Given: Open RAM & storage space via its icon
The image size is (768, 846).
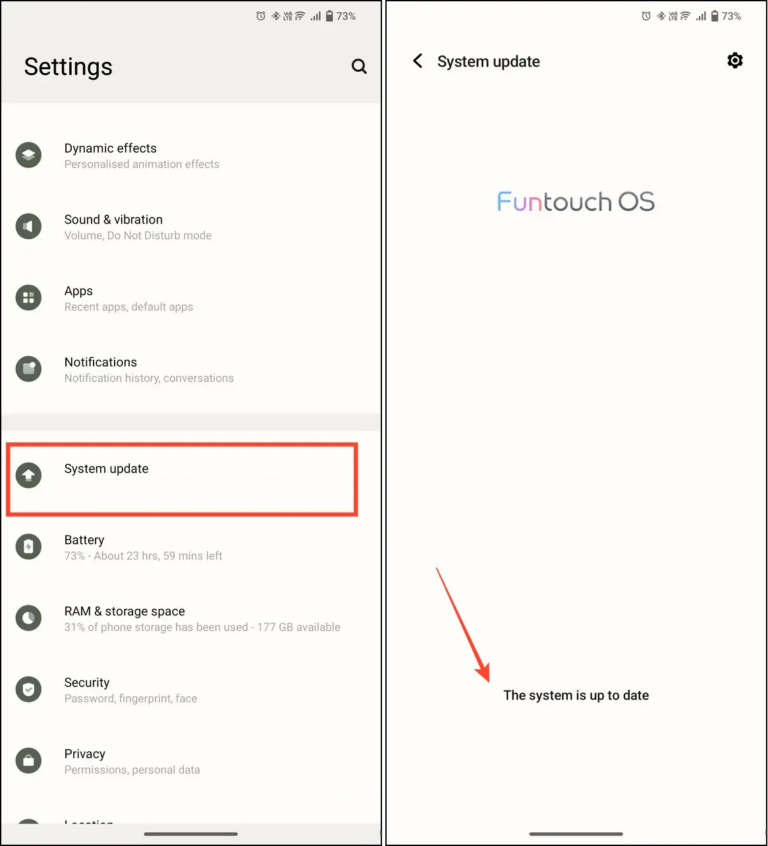Looking at the screenshot, I should point(28,618).
